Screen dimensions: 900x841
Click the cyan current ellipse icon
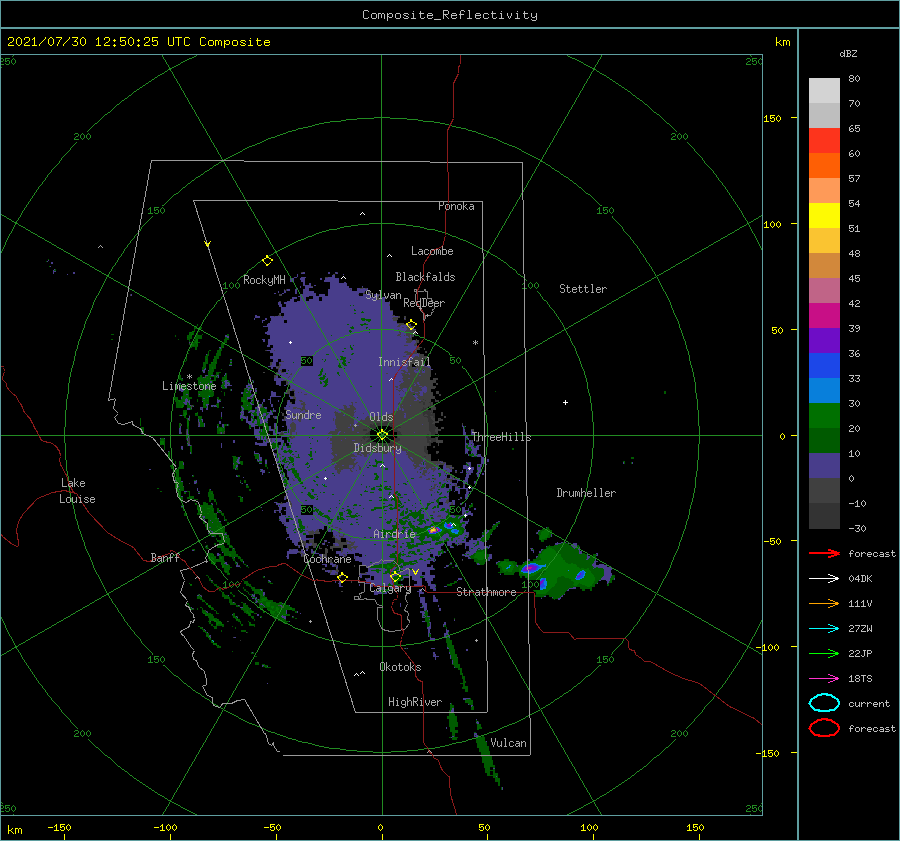coord(824,703)
